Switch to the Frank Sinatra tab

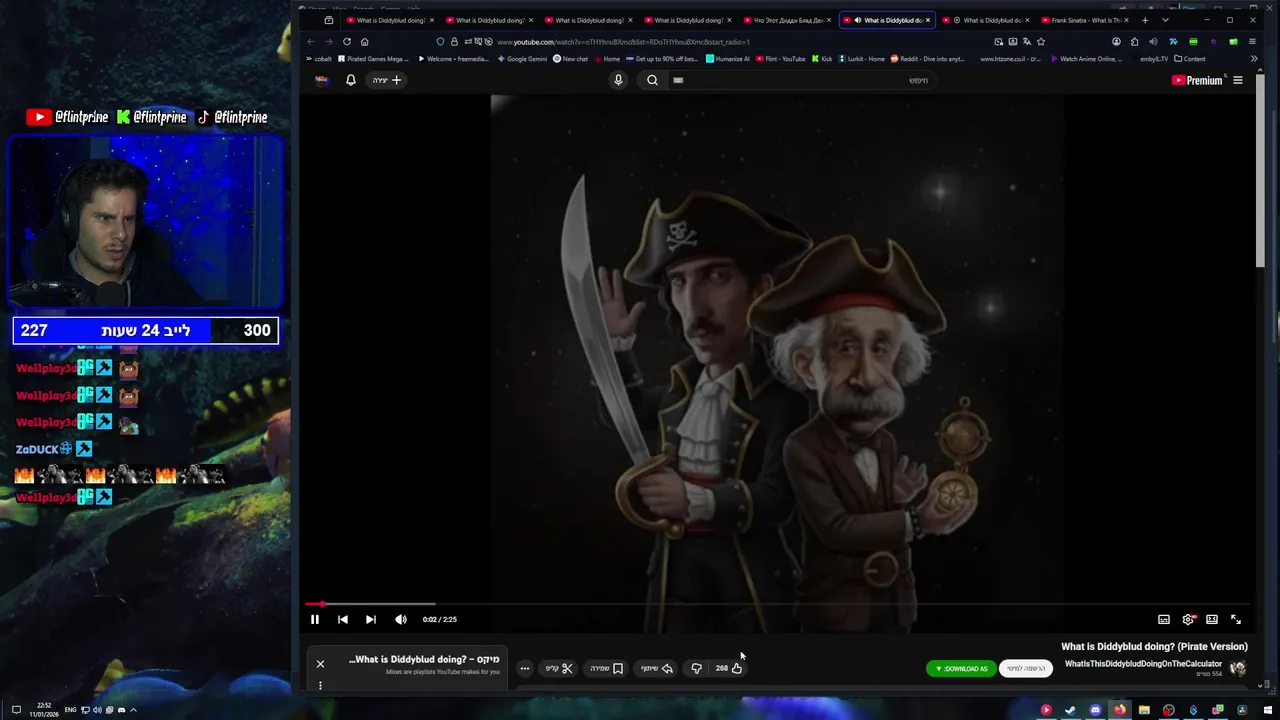point(1085,20)
